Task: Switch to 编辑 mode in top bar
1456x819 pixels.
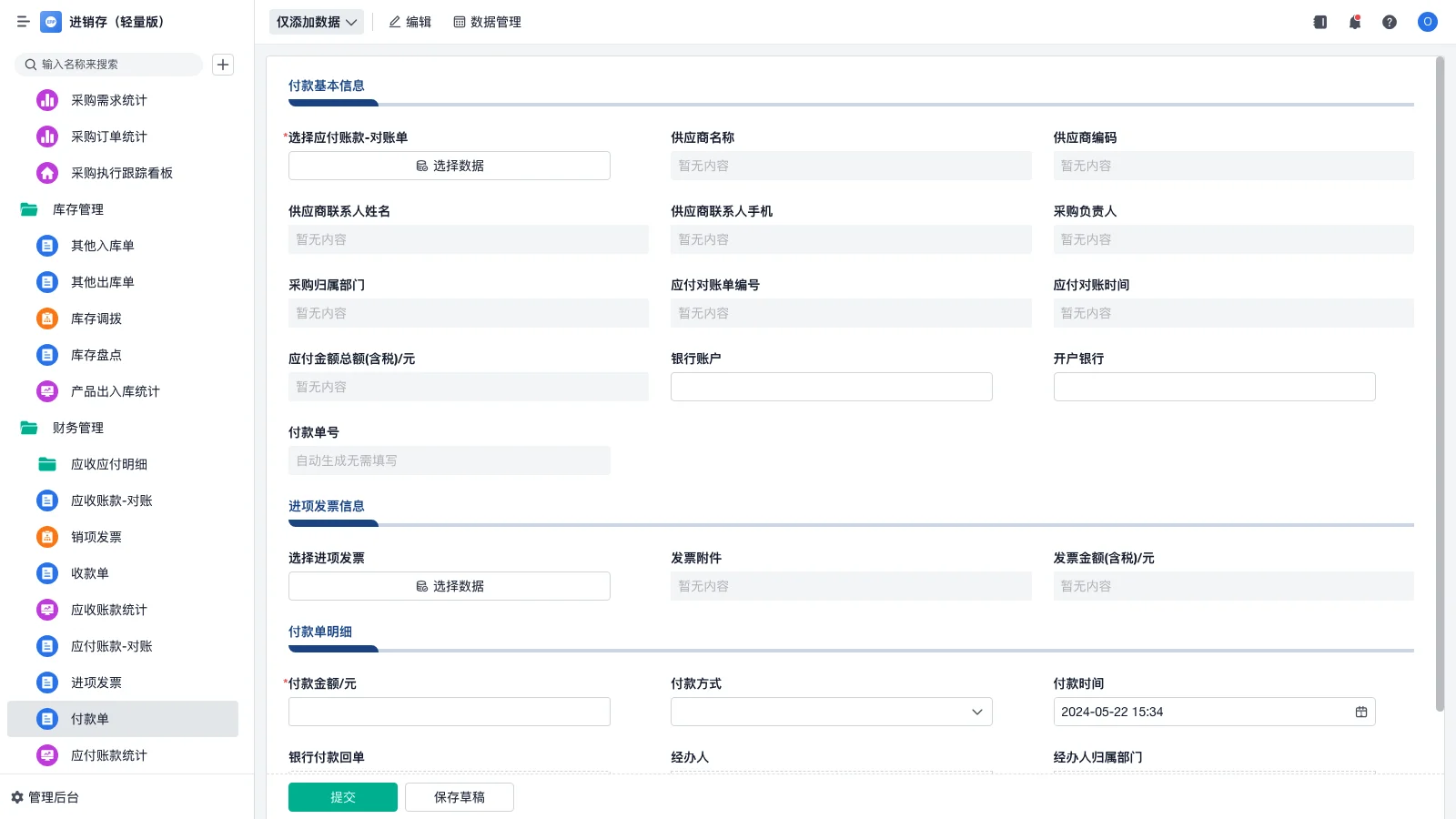Action: [410, 22]
